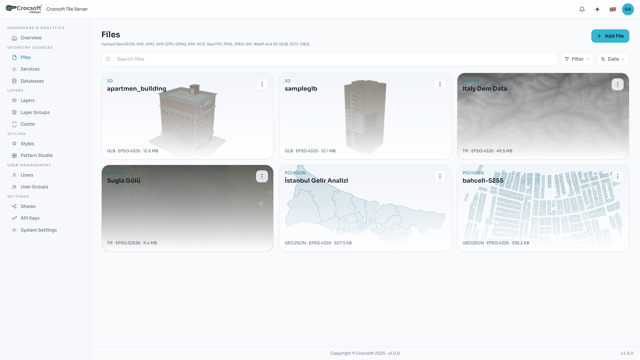The height and width of the screenshot is (360, 640).
Task: Click the Layers sidebar label
Action: click(28, 100)
